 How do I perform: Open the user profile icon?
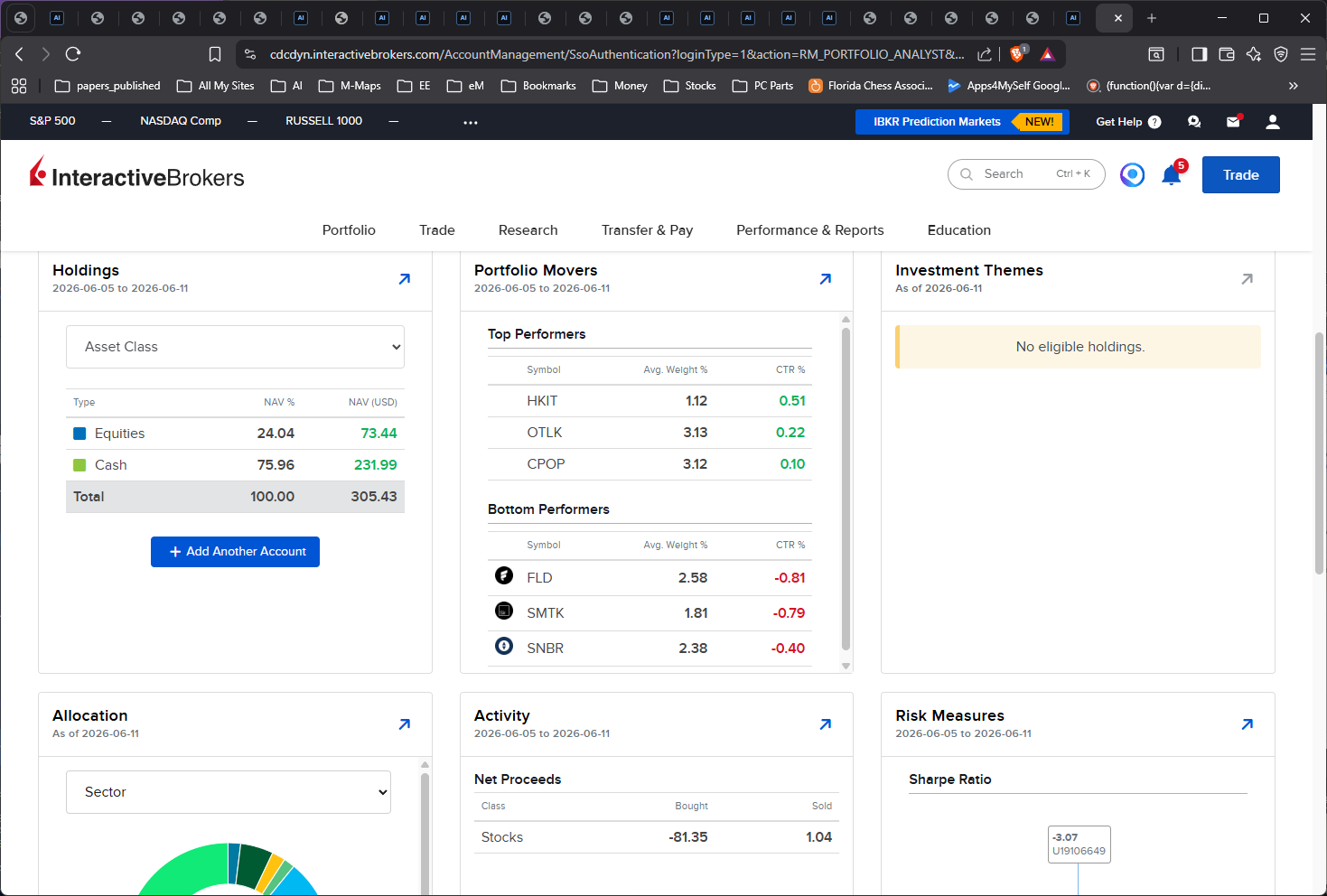[1273, 122]
